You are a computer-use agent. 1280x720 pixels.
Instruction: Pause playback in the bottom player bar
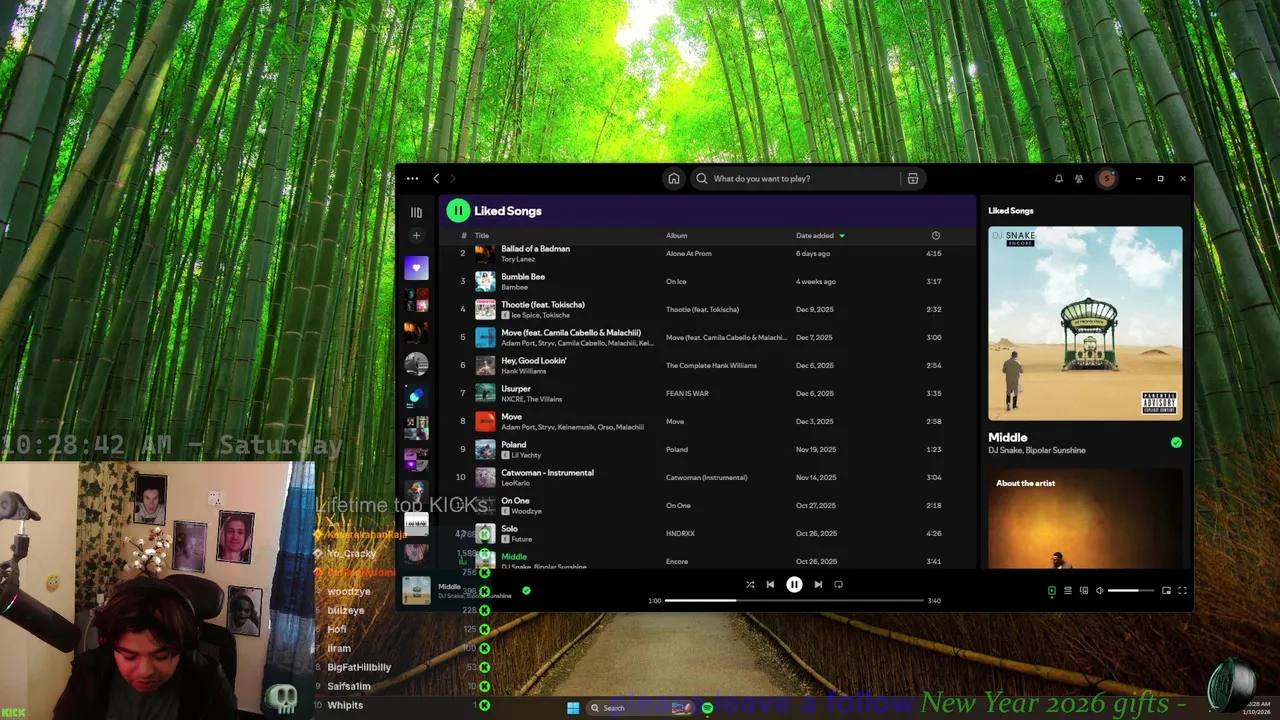click(794, 585)
